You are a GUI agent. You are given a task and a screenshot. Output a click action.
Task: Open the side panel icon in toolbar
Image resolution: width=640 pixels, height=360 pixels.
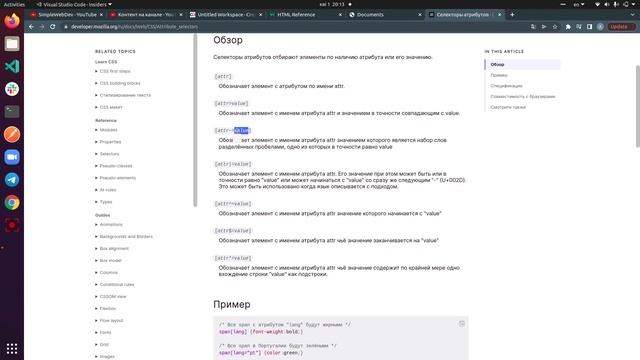[x=589, y=27]
